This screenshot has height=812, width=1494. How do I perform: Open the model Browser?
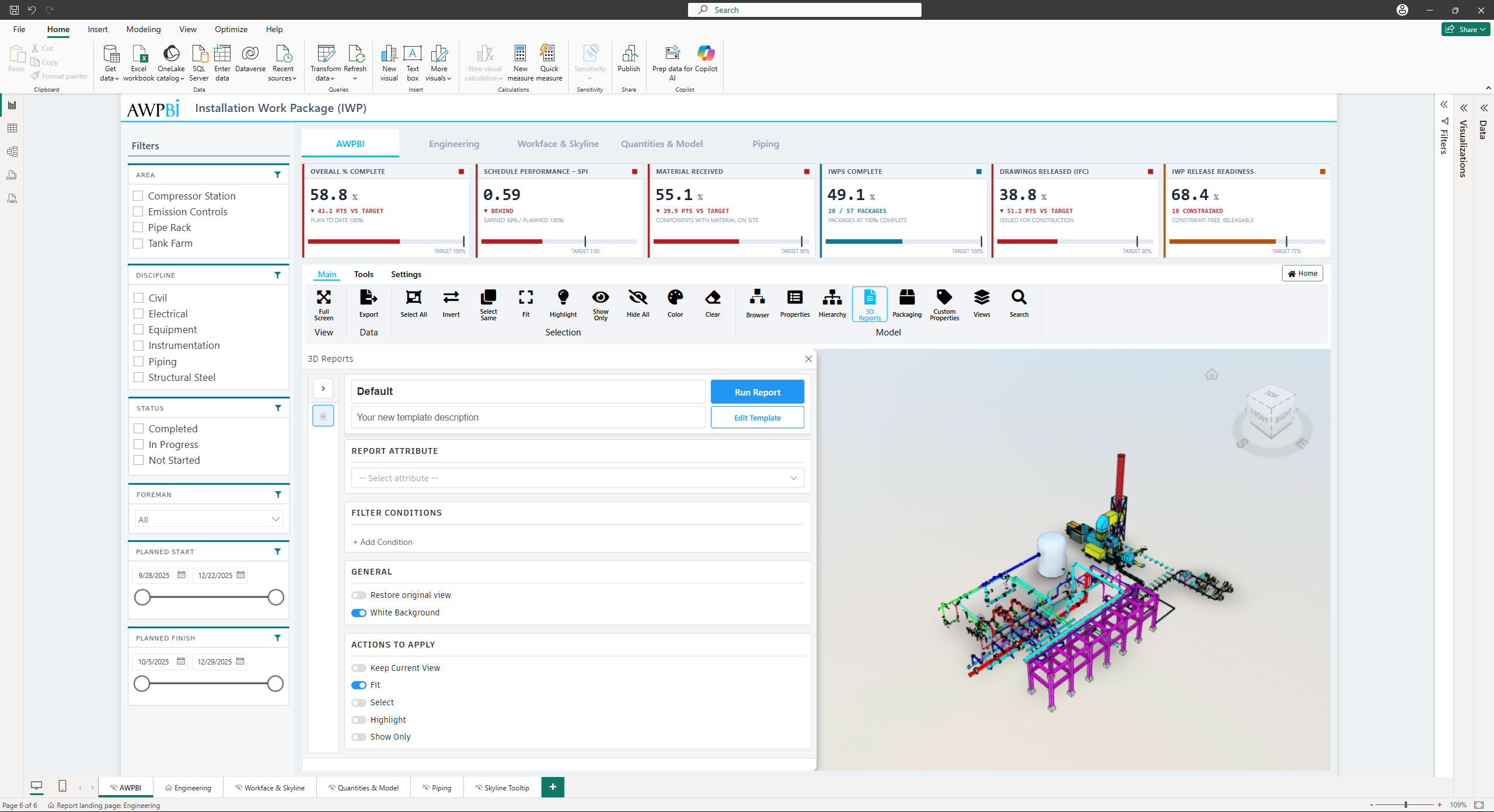757,304
